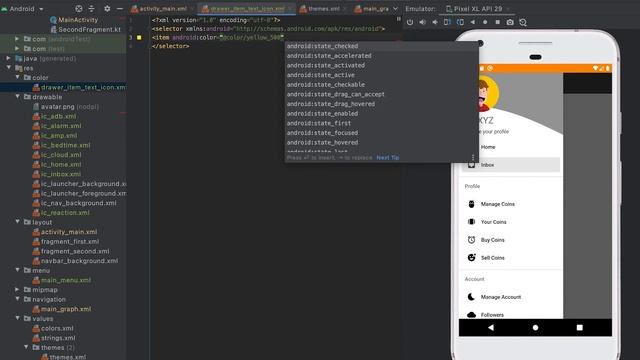Select the Pixel XL API 29 emulator tab
The image size is (640, 360).
click(x=478, y=9)
